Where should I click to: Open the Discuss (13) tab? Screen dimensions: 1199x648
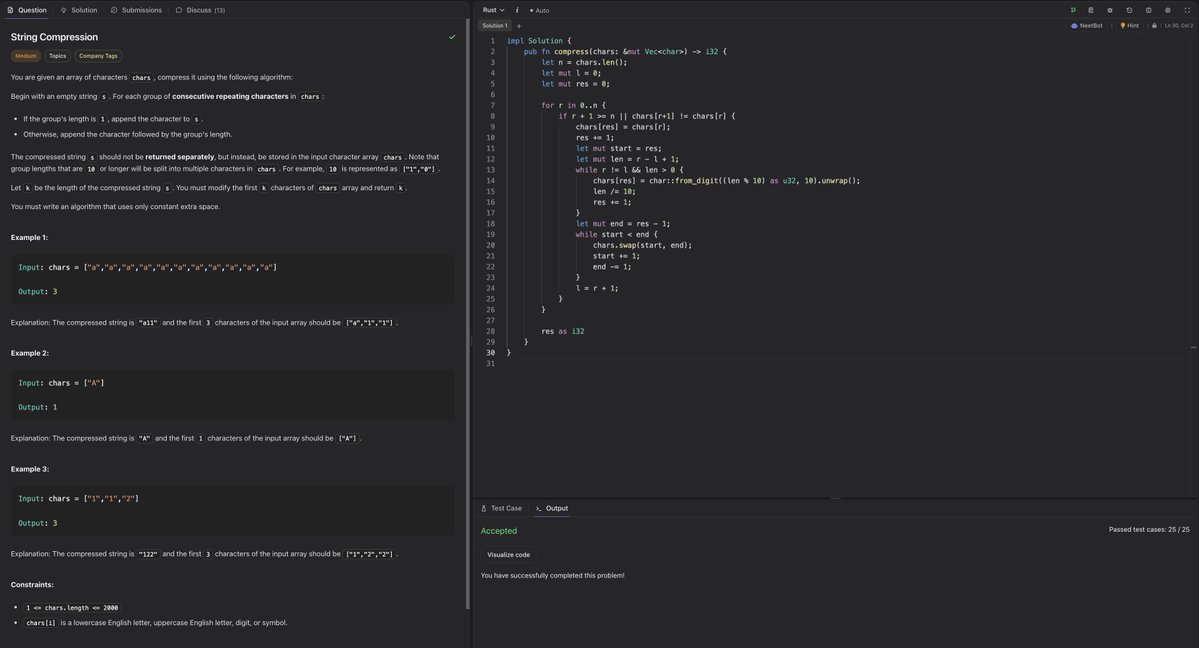click(200, 10)
